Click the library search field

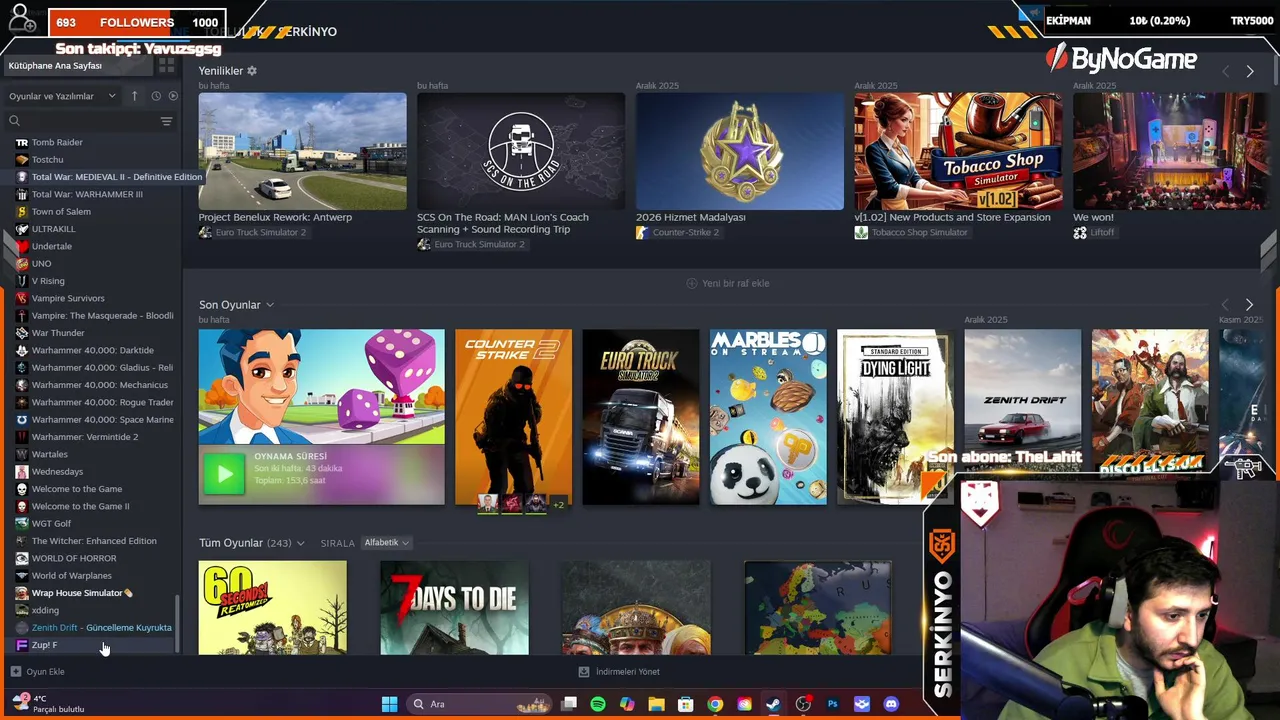82,121
